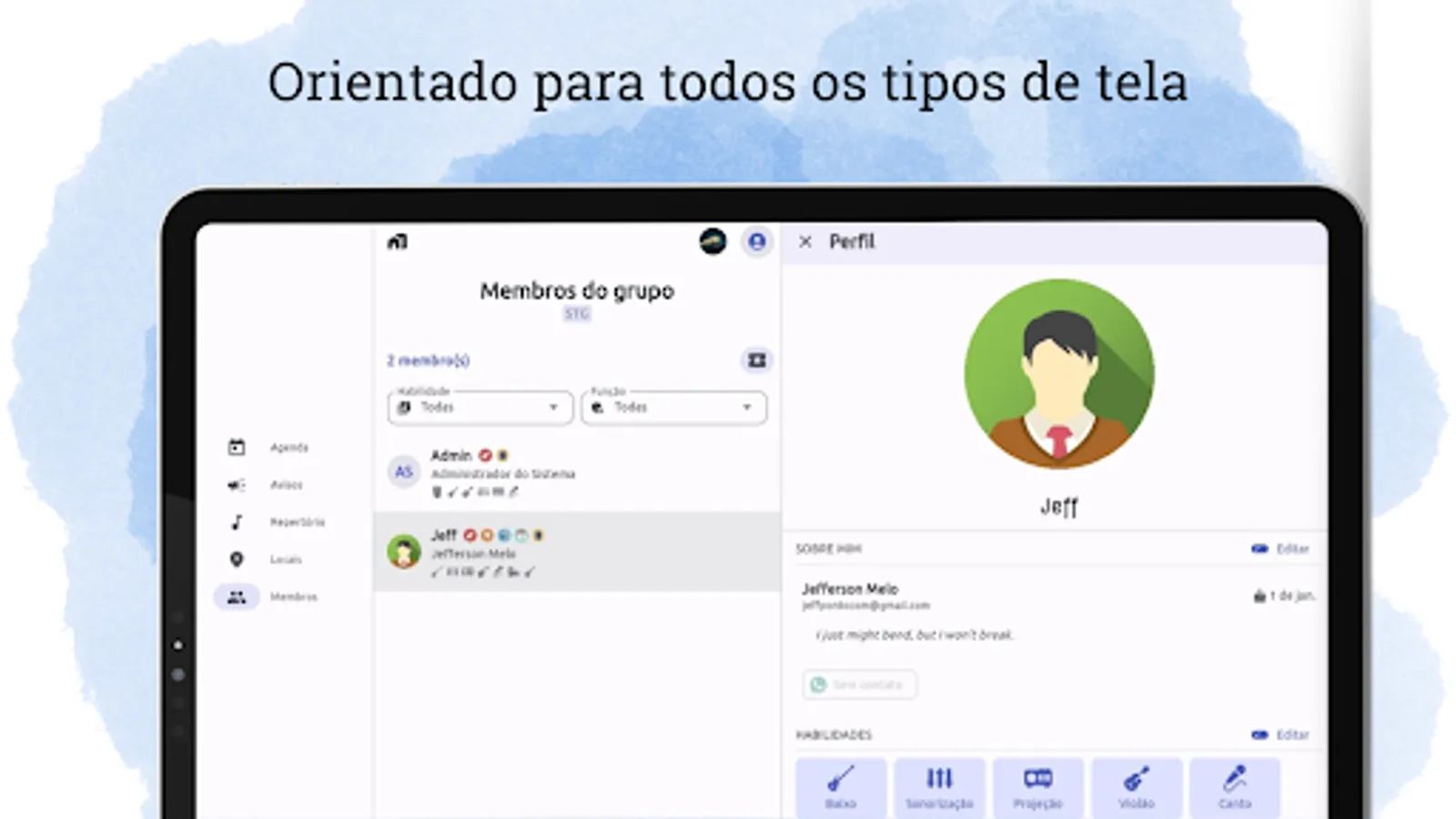Click Jeff's small avatar in the member list
Image resolution: width=1456 pixels, height=819 pixels.
(x=404, y=551)
